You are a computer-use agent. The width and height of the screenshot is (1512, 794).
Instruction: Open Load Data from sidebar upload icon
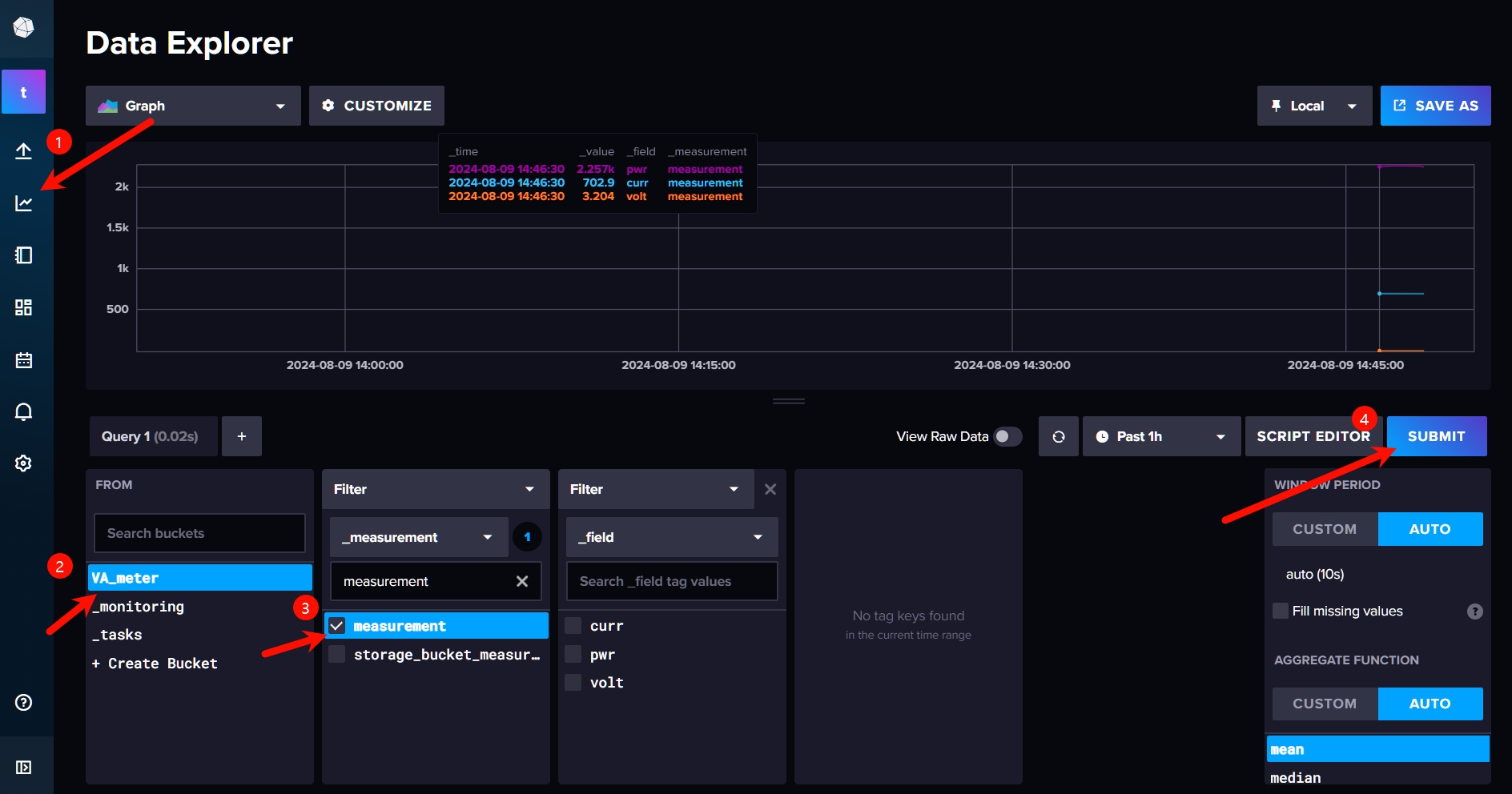coord(23,150)
